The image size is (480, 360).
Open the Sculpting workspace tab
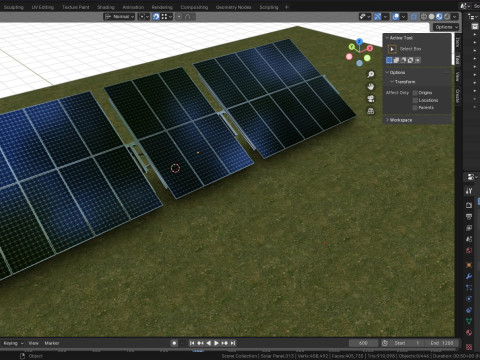click(13, 7)
